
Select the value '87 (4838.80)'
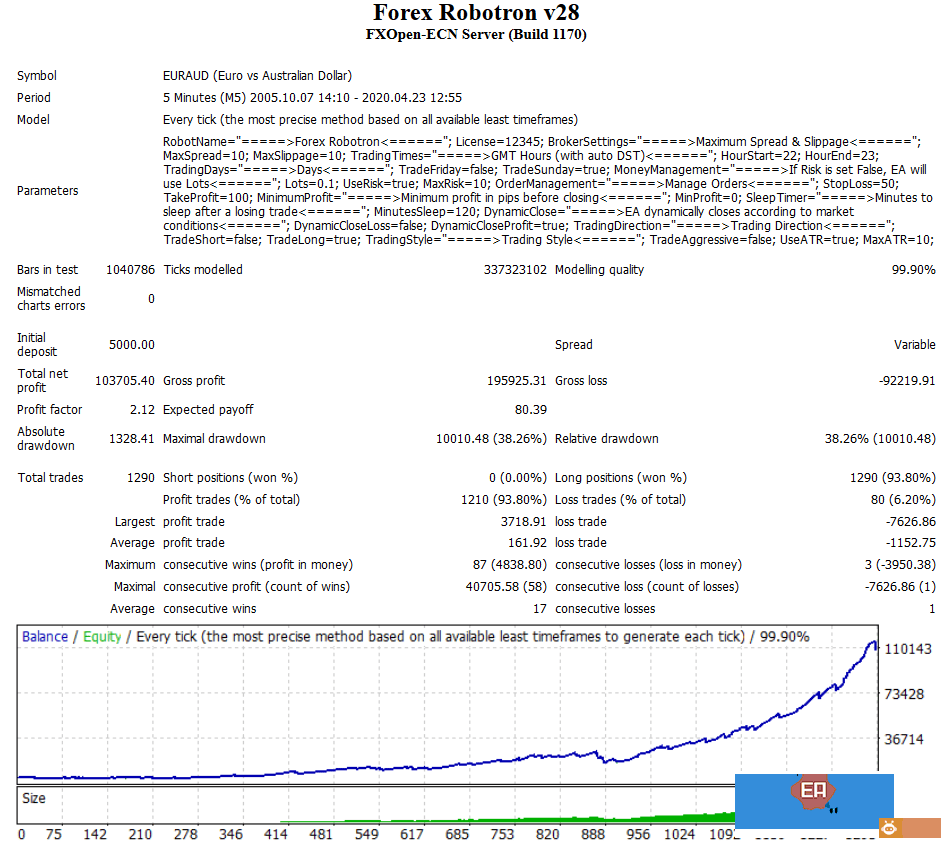pos(510,565)
